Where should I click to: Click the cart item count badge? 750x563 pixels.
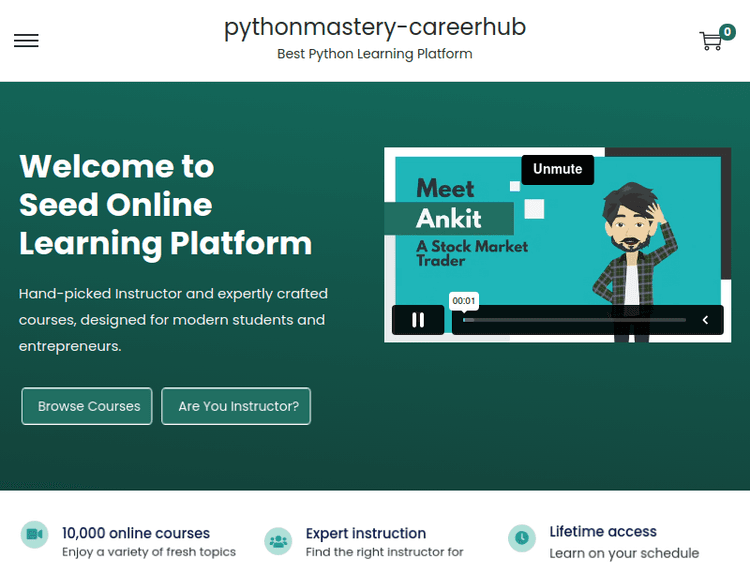(727, 32)
